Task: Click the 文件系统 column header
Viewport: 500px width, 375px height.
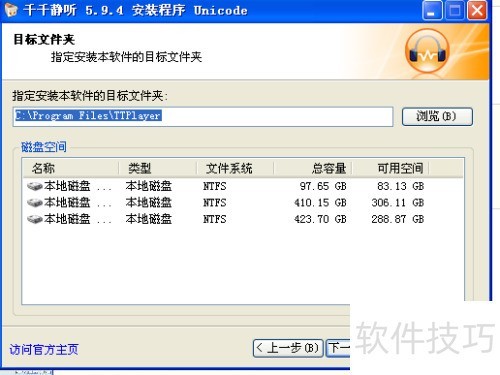Action: click(235, 168)
